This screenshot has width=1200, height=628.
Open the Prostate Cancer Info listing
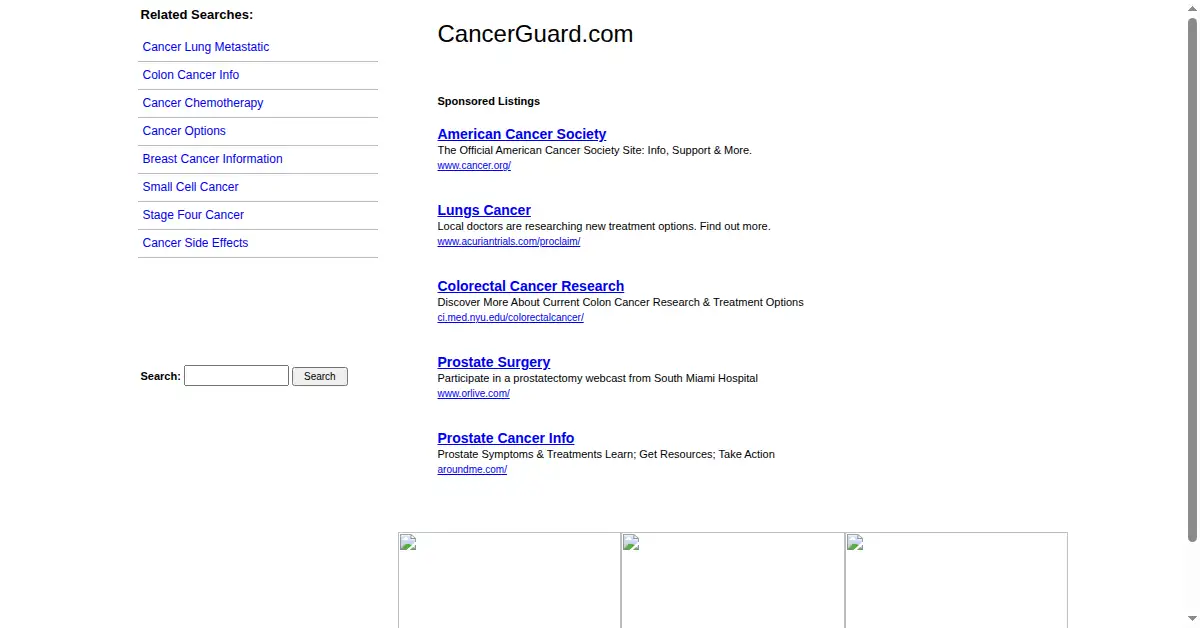[506, 438]
